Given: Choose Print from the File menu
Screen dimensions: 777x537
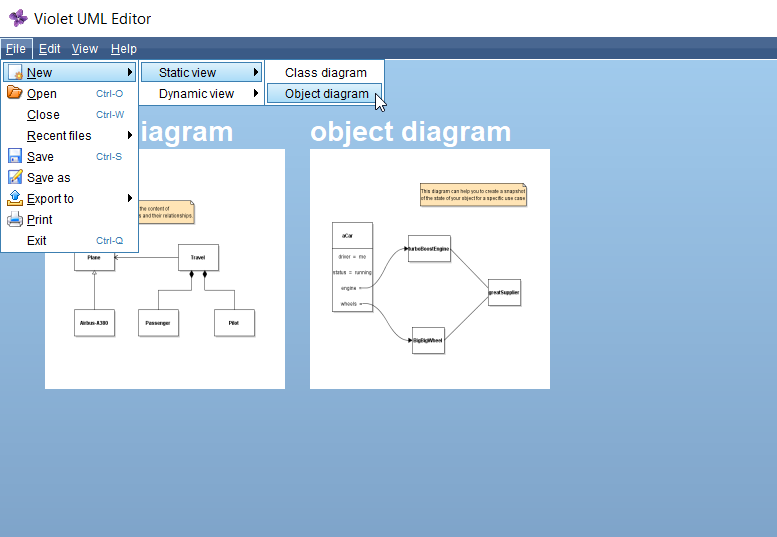Looking at the screenshot, I should [x=69, y=219].
